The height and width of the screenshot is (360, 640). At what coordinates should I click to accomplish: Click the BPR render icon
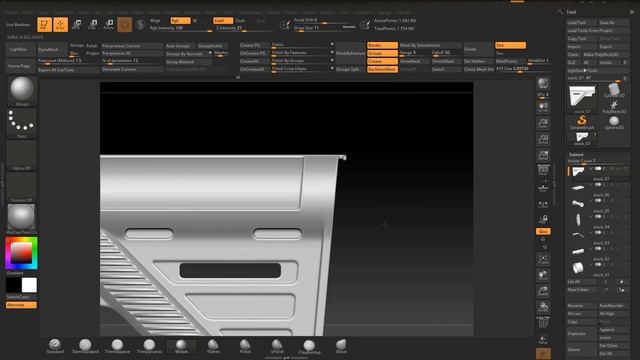point(543,83)
